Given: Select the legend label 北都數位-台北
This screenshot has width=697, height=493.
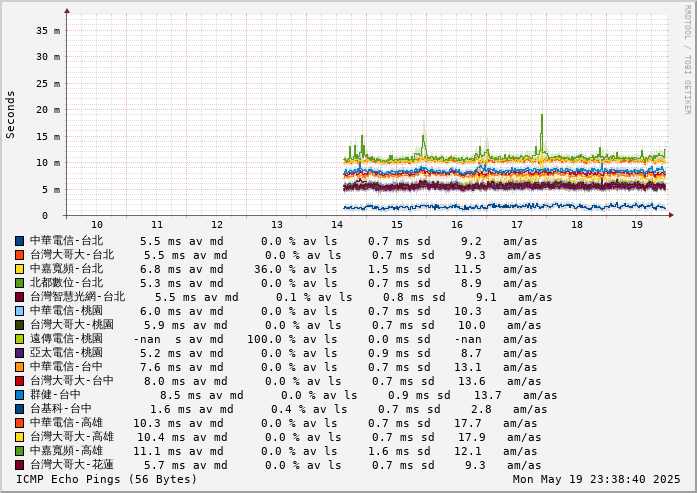Looking at the screenshot, I should 67,283.
